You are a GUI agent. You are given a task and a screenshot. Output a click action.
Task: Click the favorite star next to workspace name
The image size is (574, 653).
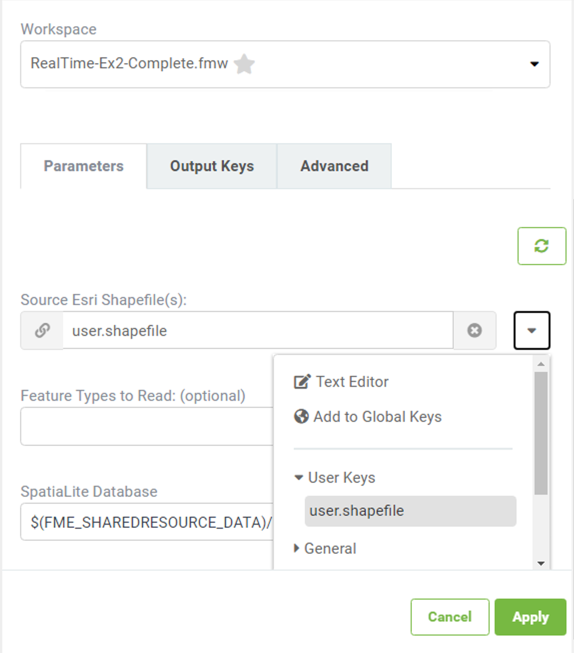(x=244, y=64)
